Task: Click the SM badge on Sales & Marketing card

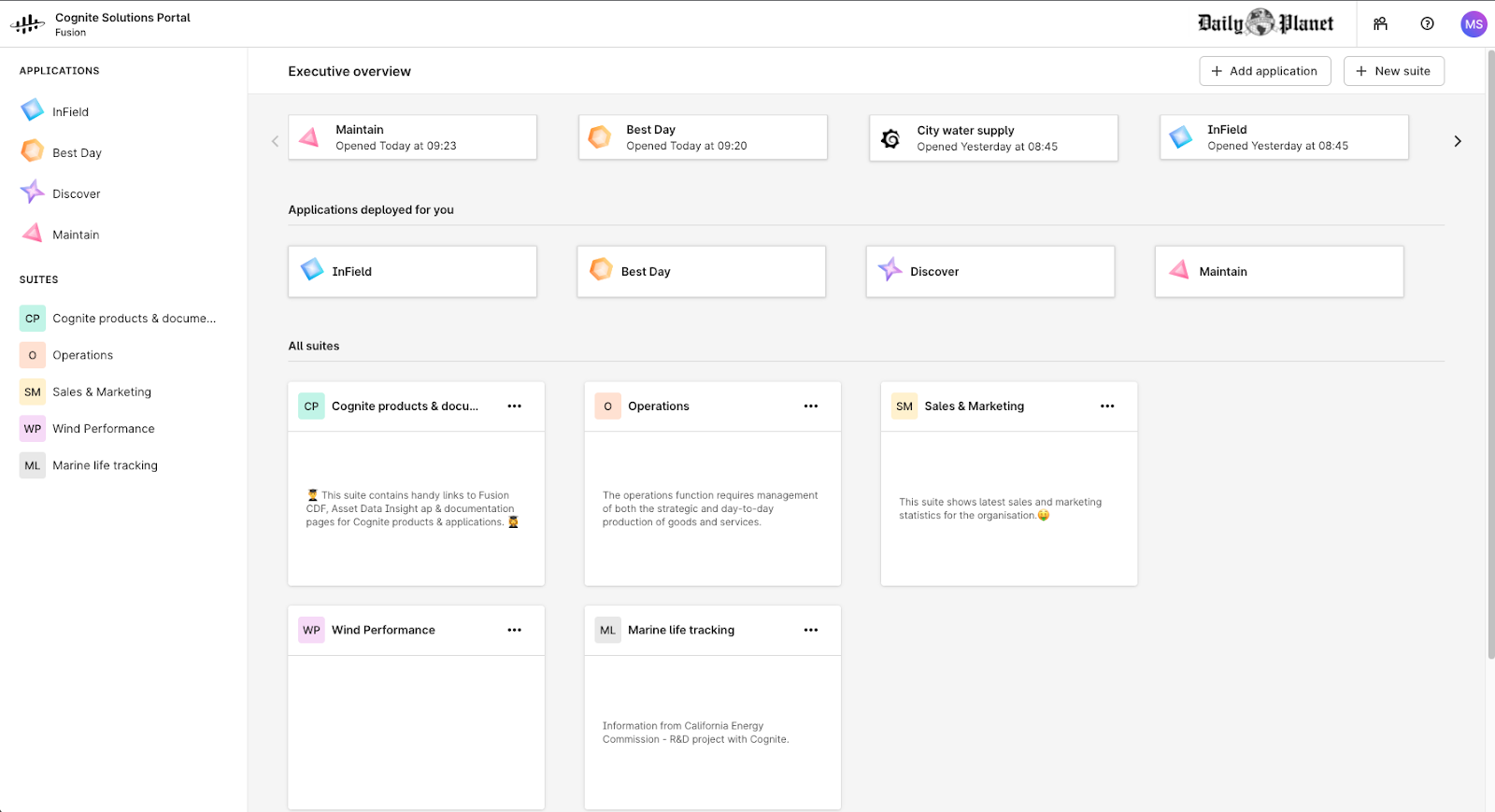Action: click(904, 406)
